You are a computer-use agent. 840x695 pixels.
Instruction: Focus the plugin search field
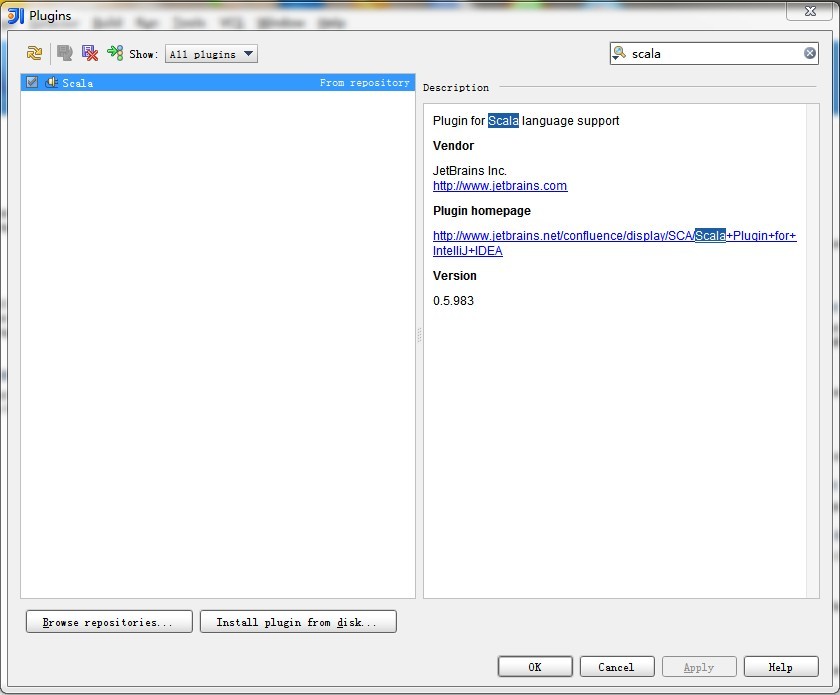714,54
